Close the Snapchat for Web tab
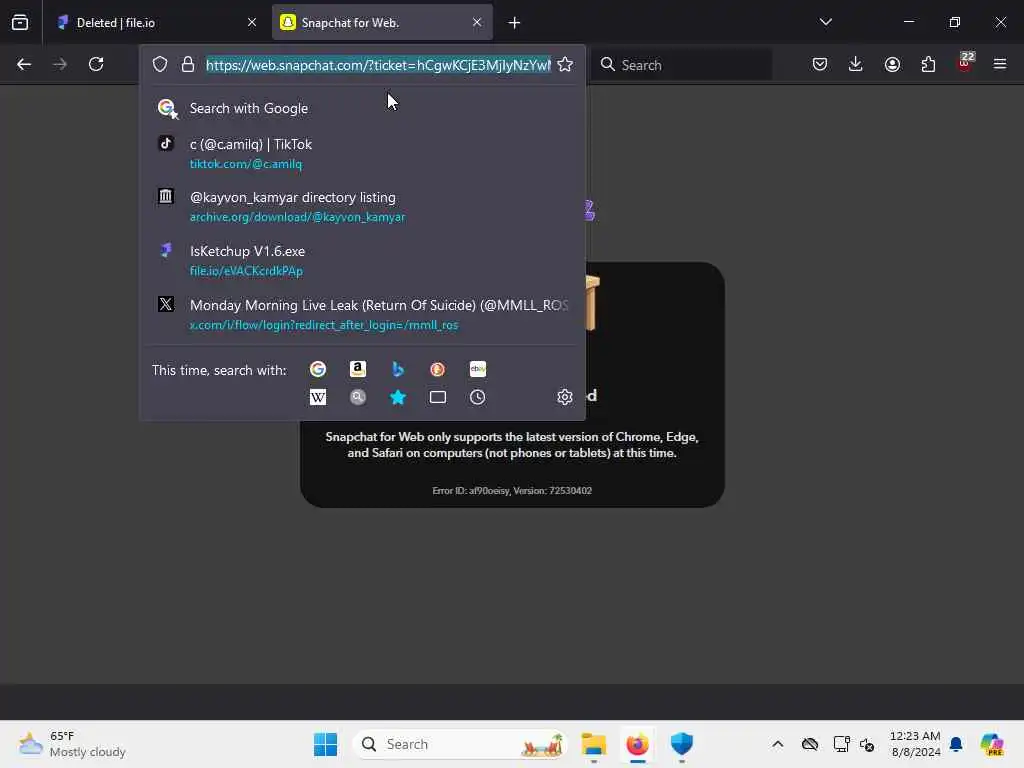This screenshot has height=768, width=1024. pyautogui.click(x=477, y=23)
